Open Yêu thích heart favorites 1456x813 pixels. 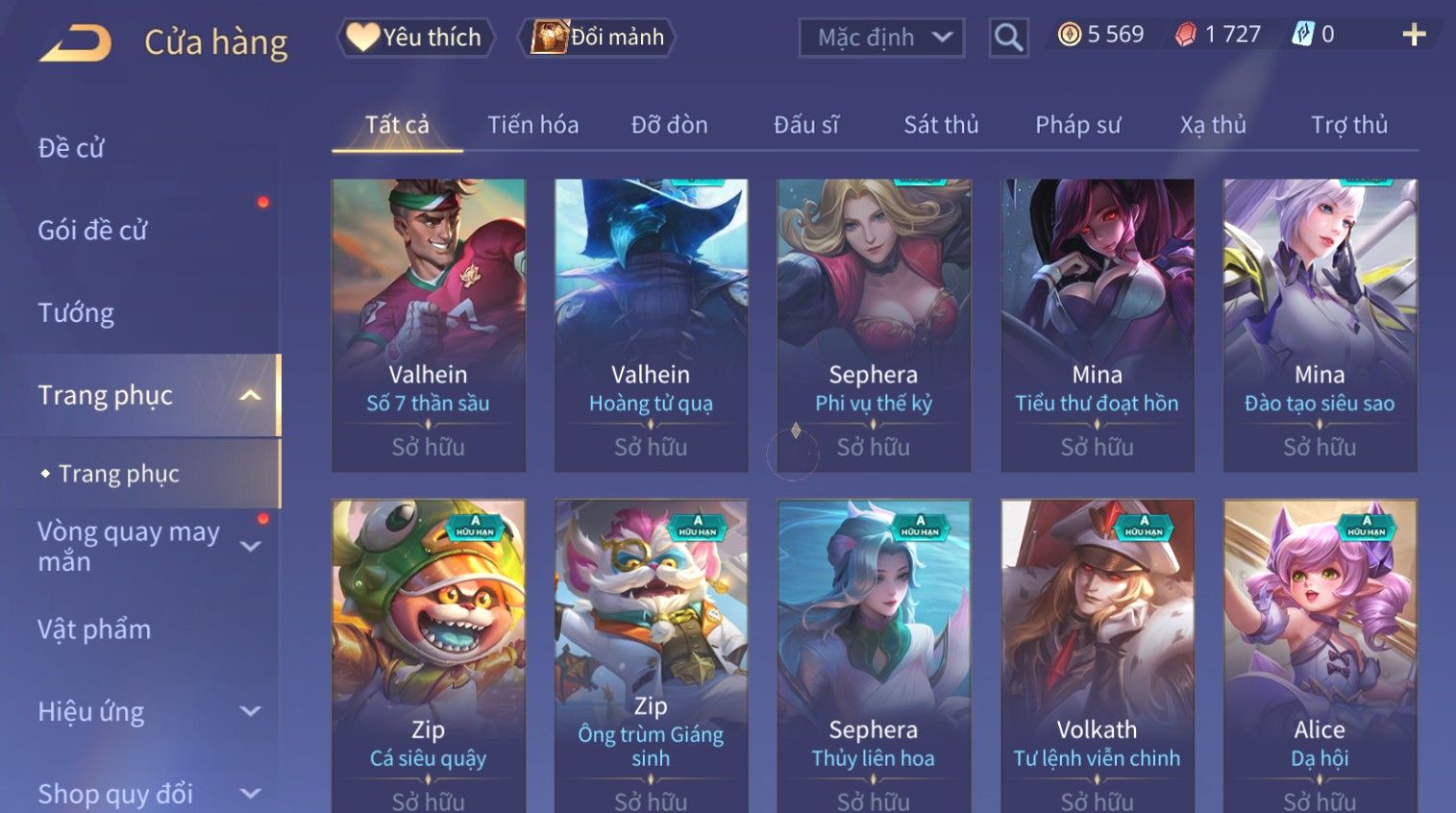click(361, 37)
